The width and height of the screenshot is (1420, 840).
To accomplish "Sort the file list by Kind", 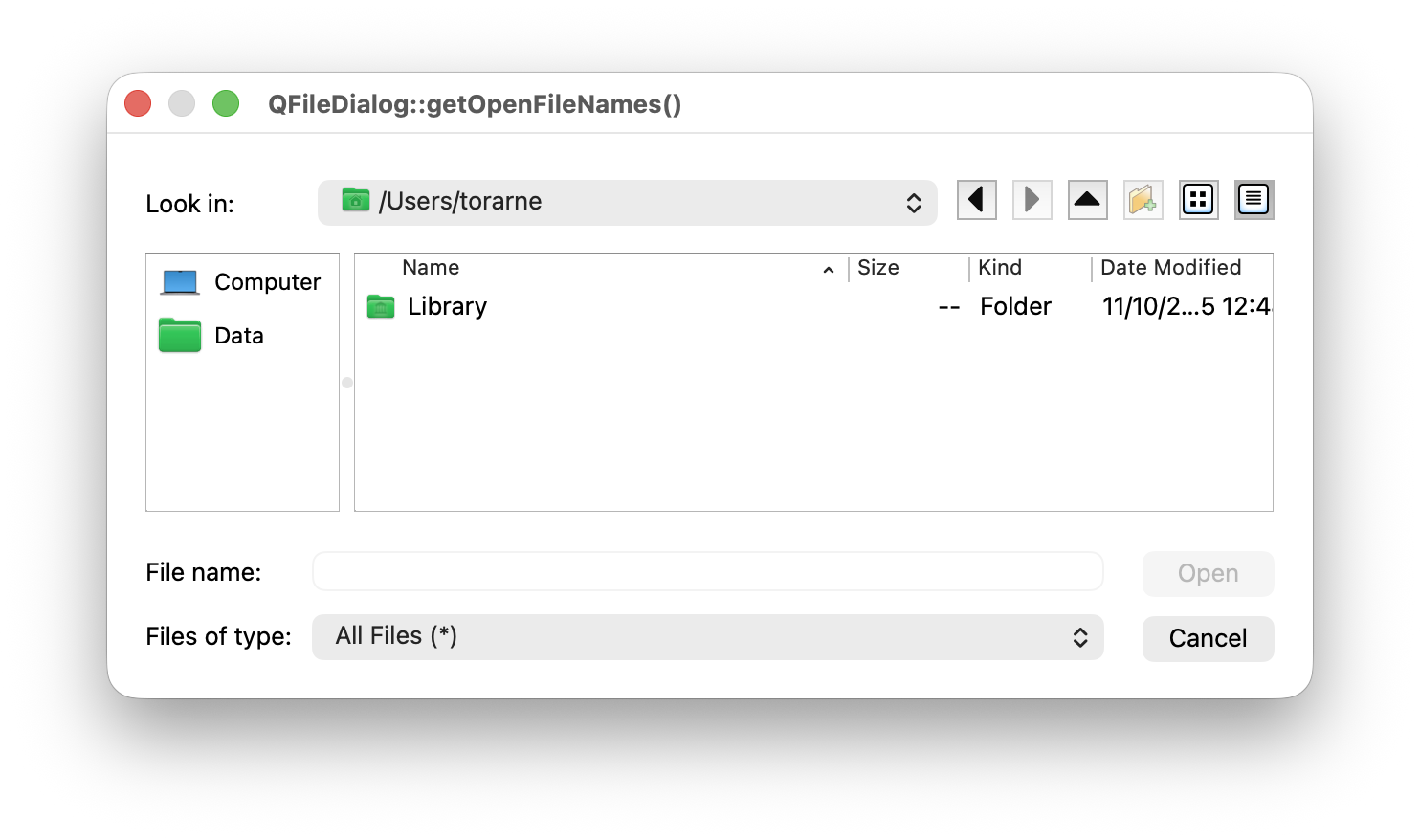I will pyautogui.click(x=1000, y=268).
